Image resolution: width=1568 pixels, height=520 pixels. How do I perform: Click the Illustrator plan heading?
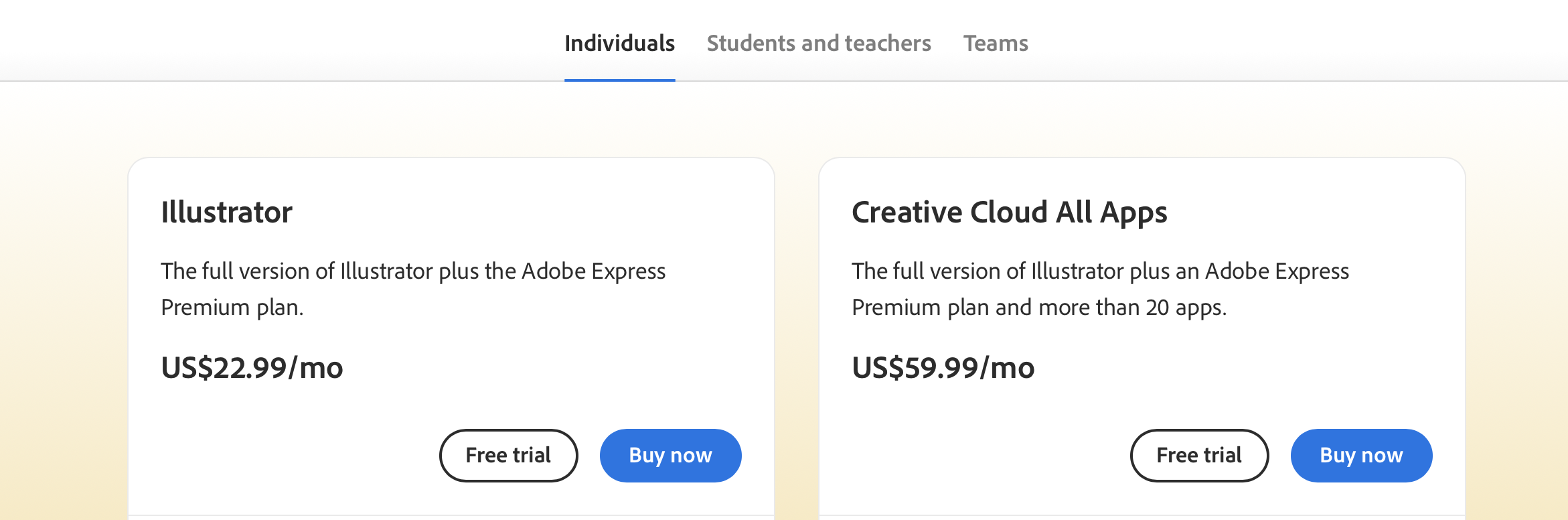click(226, 212)
